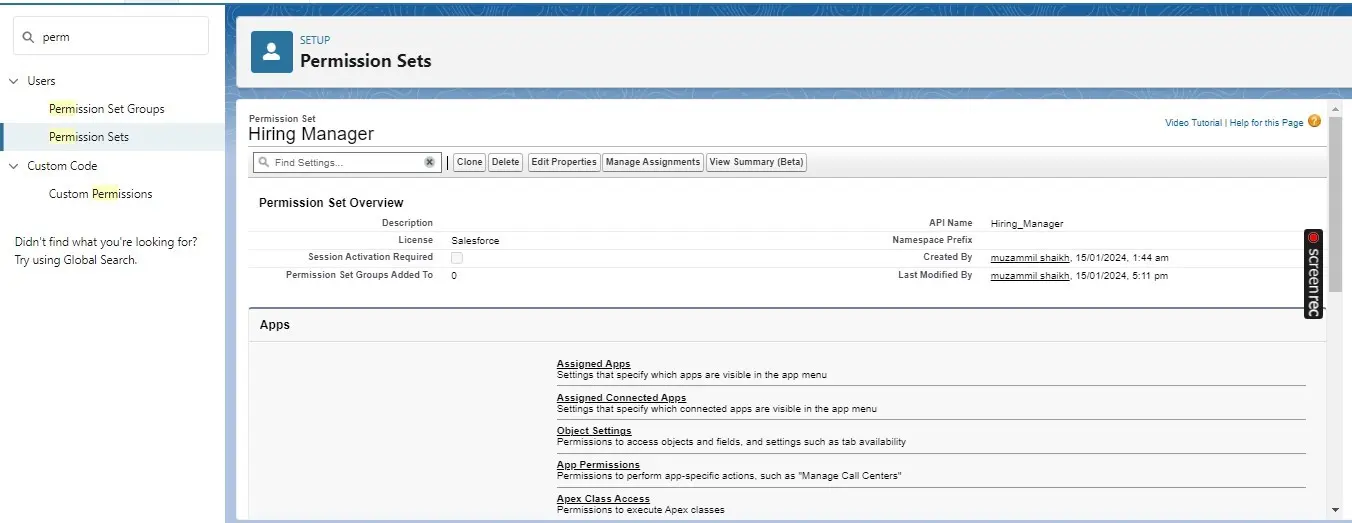
Task: Click the orange help question mark icon
Action: coord(1314,122)
